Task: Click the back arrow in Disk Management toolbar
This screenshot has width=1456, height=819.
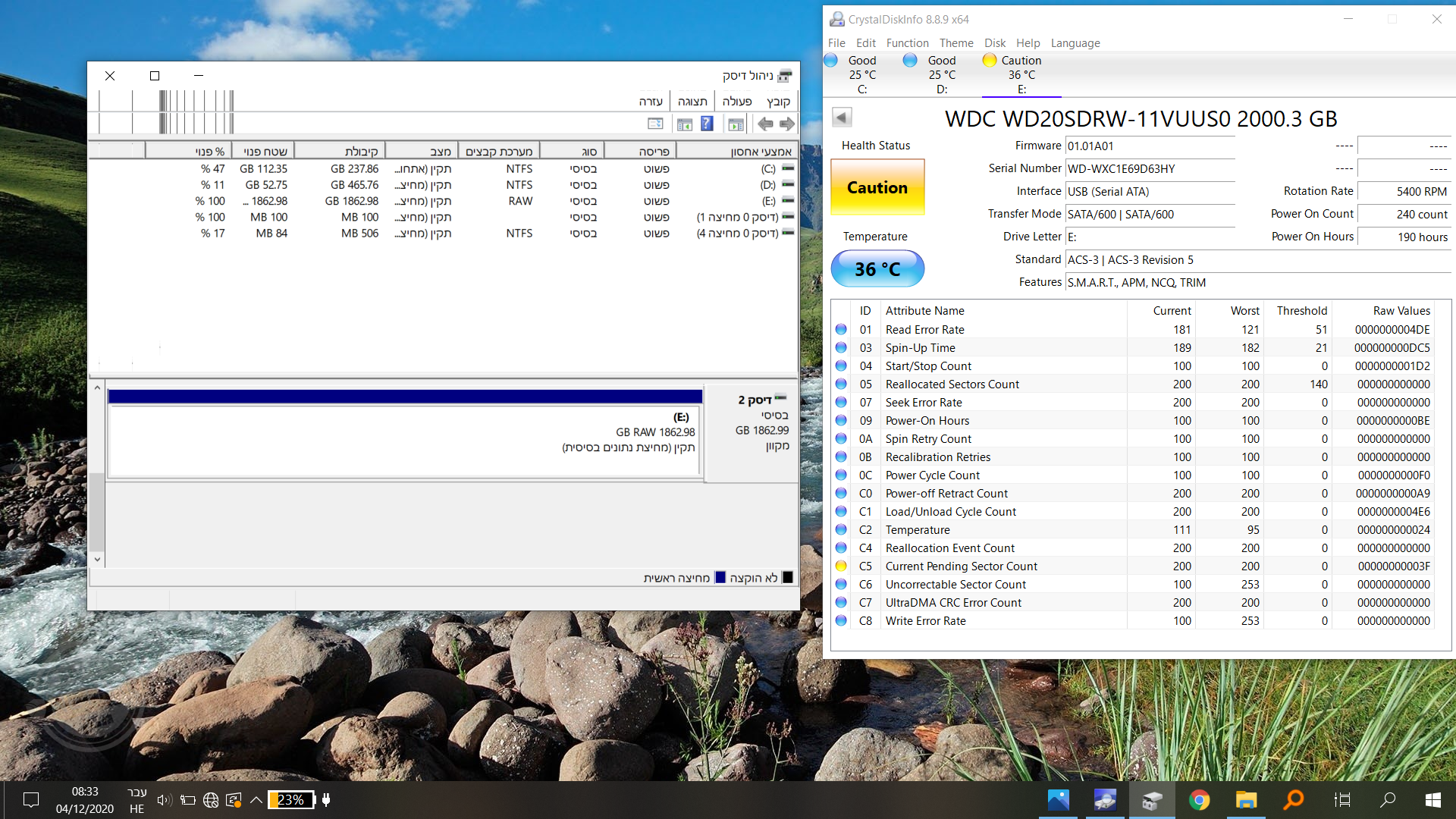Action: pos(765,124)
